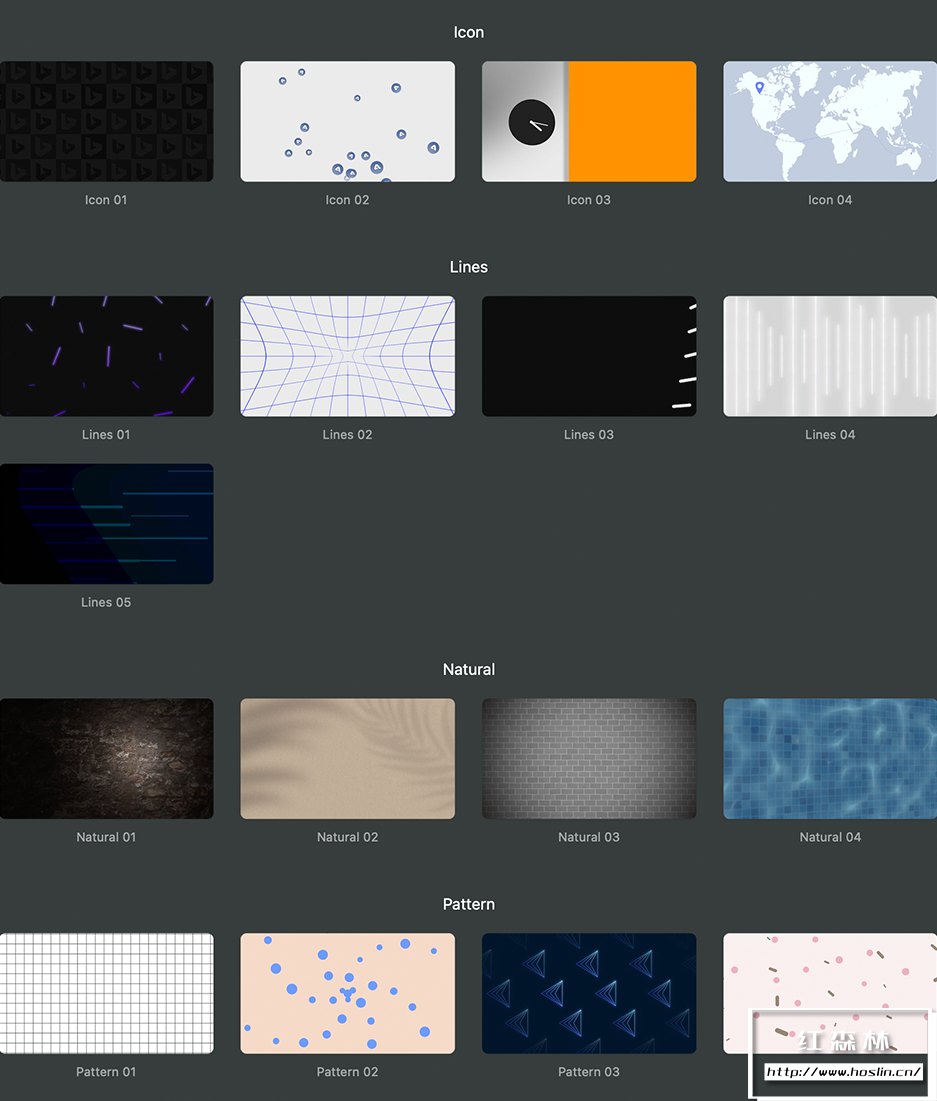Pick the Lines 03 black thumbnail
This screenshot has width=937, height=1101.
[x=589, y=356]
